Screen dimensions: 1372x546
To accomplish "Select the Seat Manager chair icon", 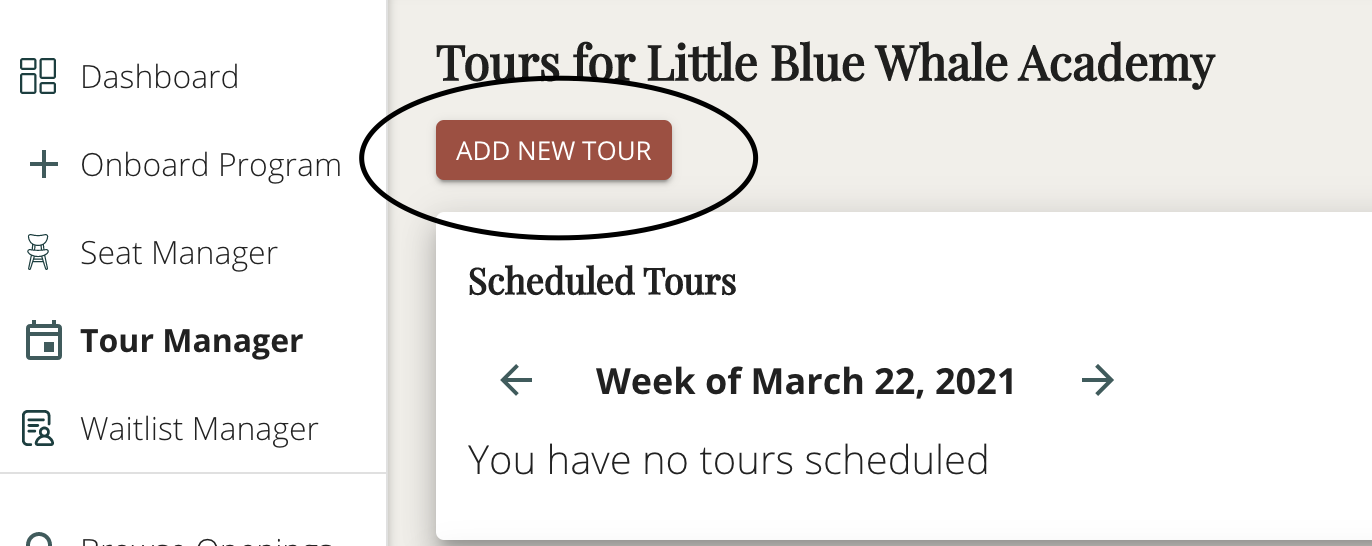I will (x=38, y=252).
